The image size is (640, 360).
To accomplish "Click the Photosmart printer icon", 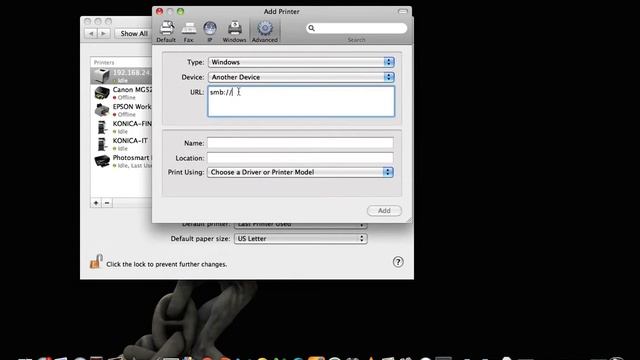I will click(102, 161).
